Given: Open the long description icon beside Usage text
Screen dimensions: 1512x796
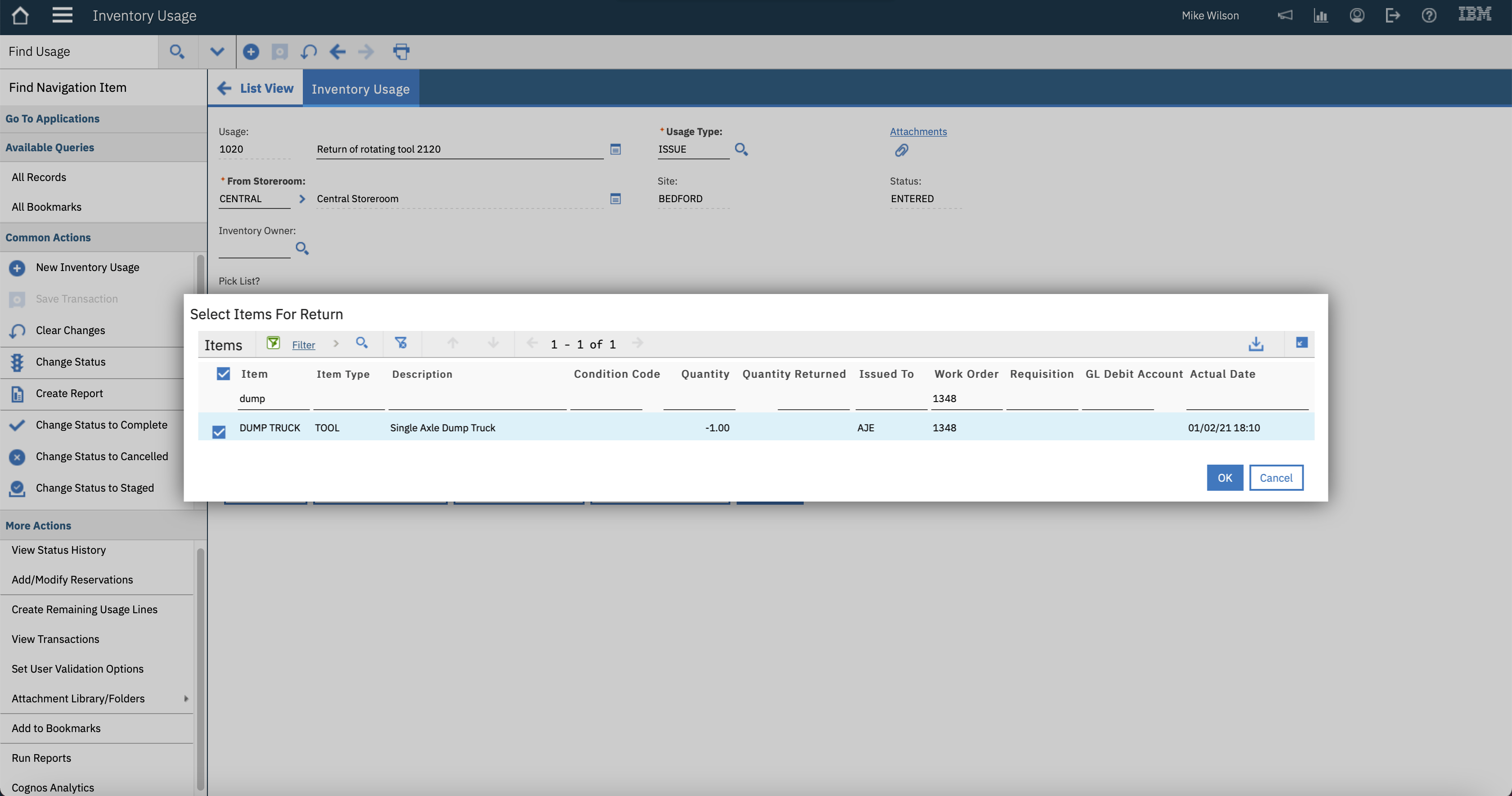Looking at the screenshot, I should pyautogui.click(x=615, y=149).
